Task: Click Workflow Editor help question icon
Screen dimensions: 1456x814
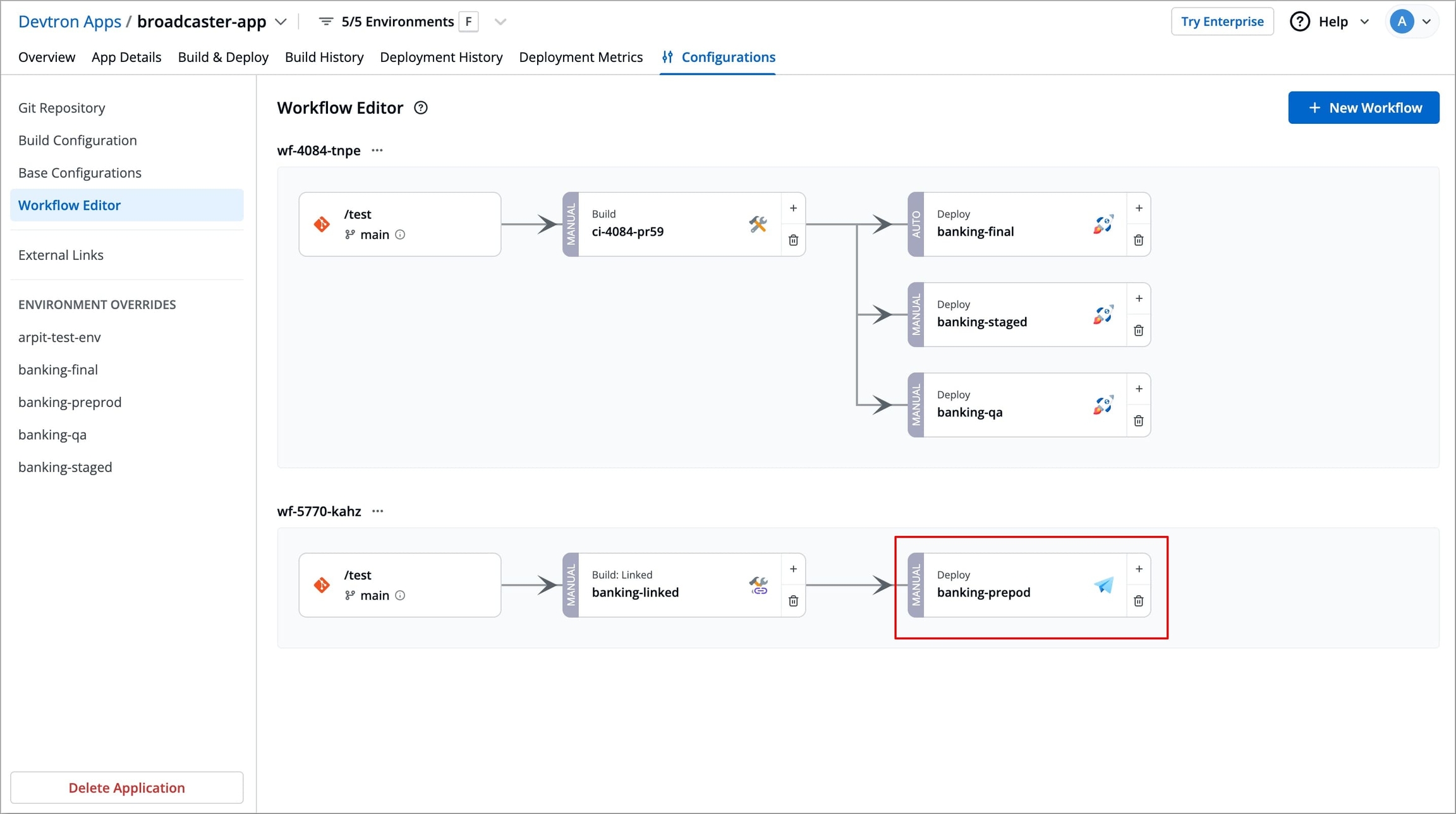Action: (x=420, y=108)
